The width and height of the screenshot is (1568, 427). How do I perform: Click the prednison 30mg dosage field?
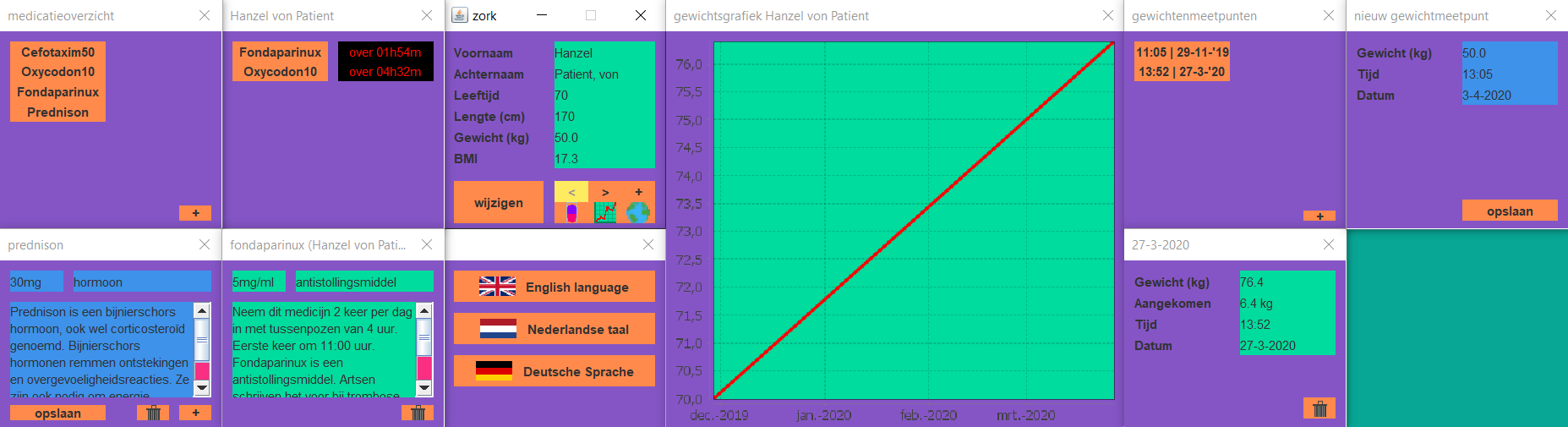pyautogui.click(x=36, y=282)
